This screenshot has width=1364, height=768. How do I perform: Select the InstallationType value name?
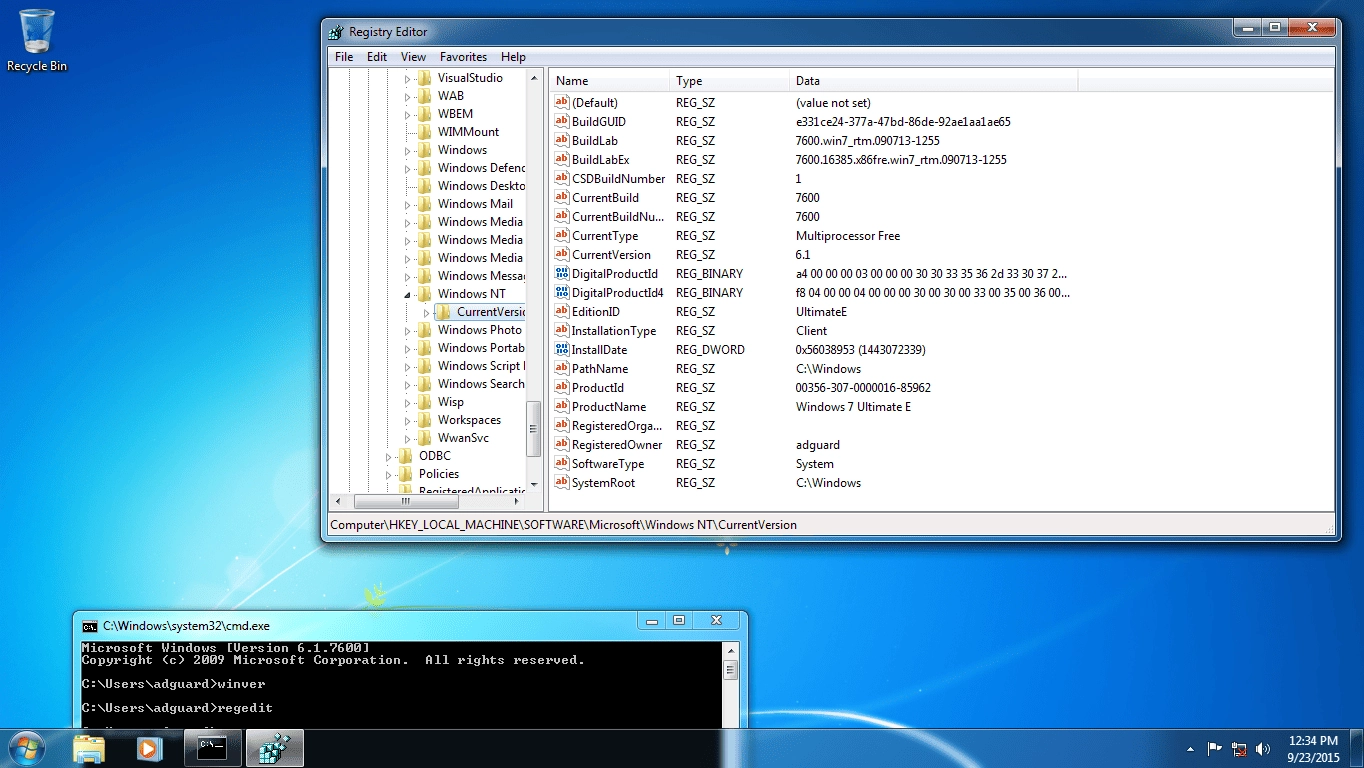(614, 331)
